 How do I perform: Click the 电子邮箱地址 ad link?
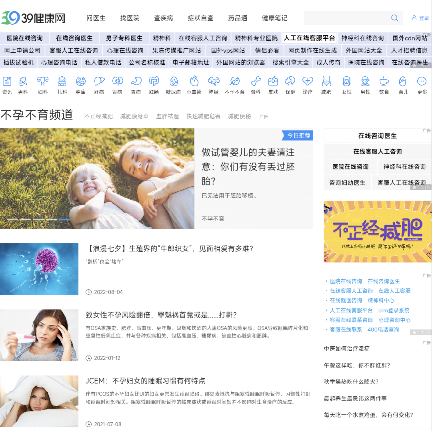coord(191,62)
